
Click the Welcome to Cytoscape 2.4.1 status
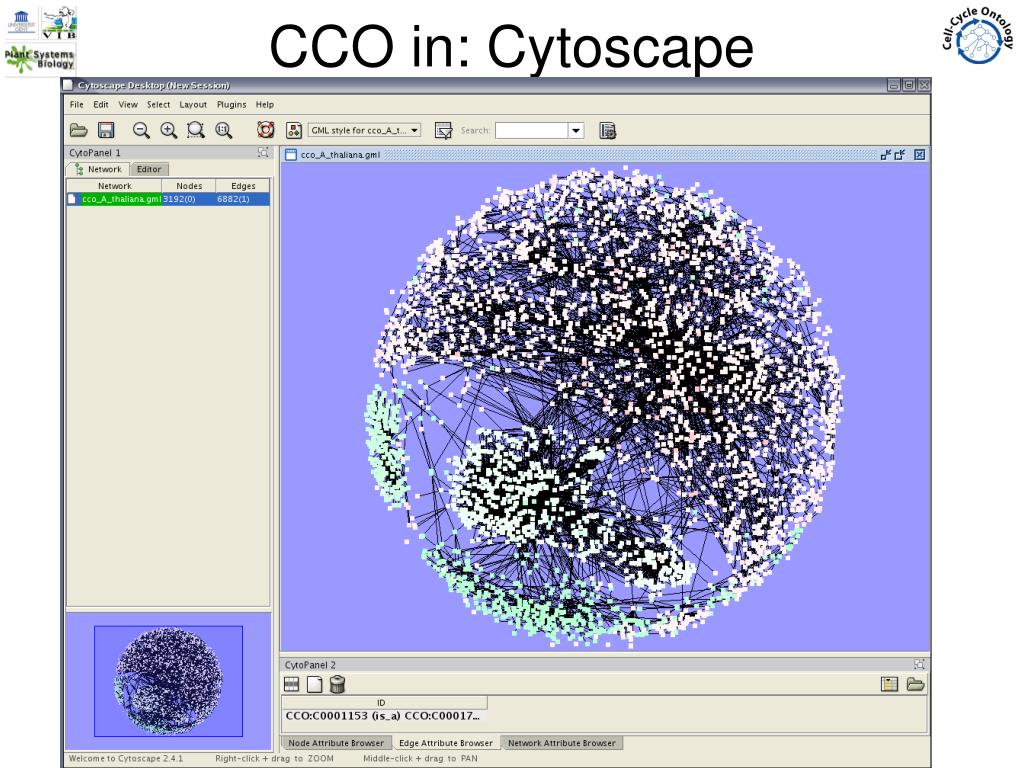pos(126,758)
